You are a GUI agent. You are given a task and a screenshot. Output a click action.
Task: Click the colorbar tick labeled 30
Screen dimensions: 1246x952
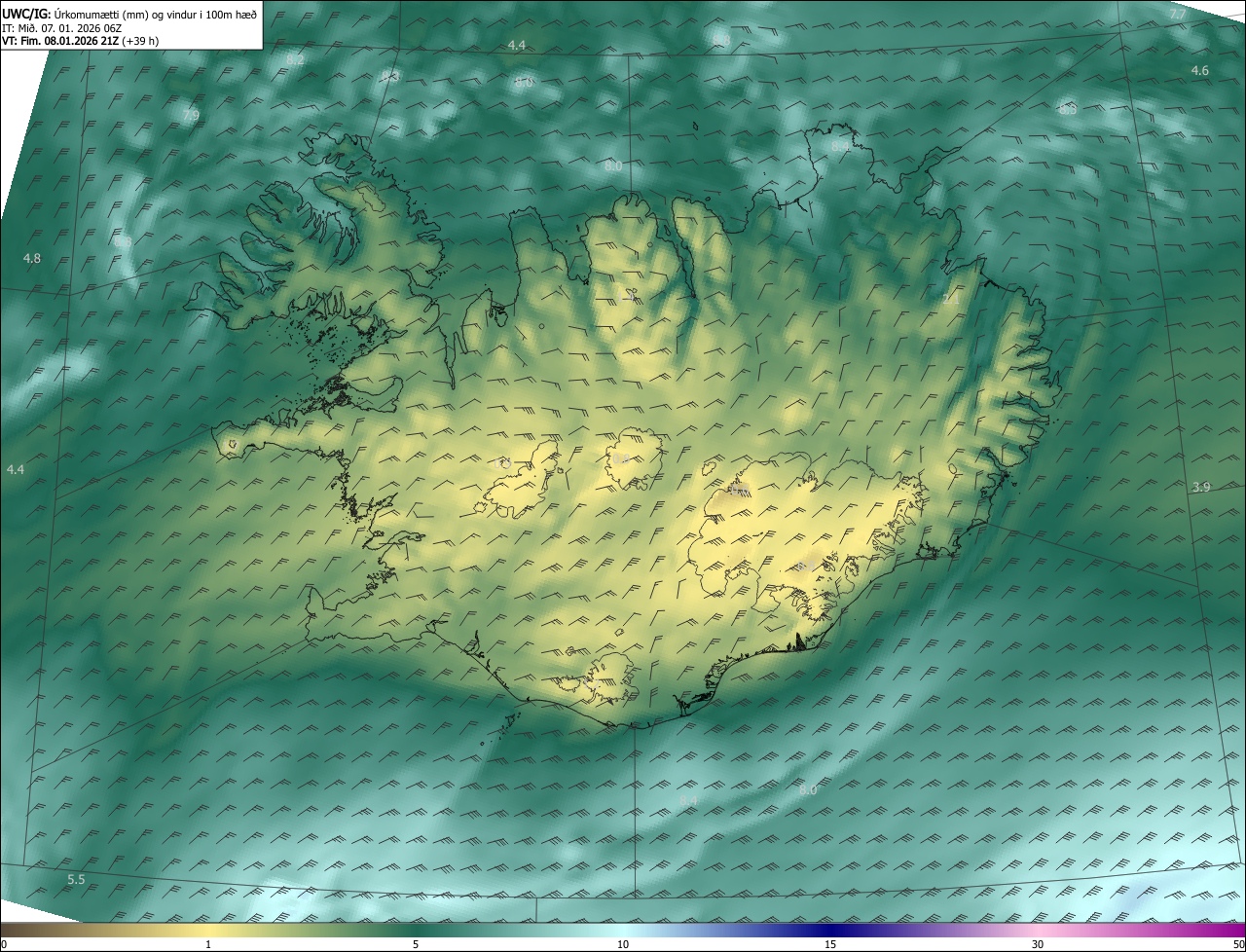[1038, 944]
